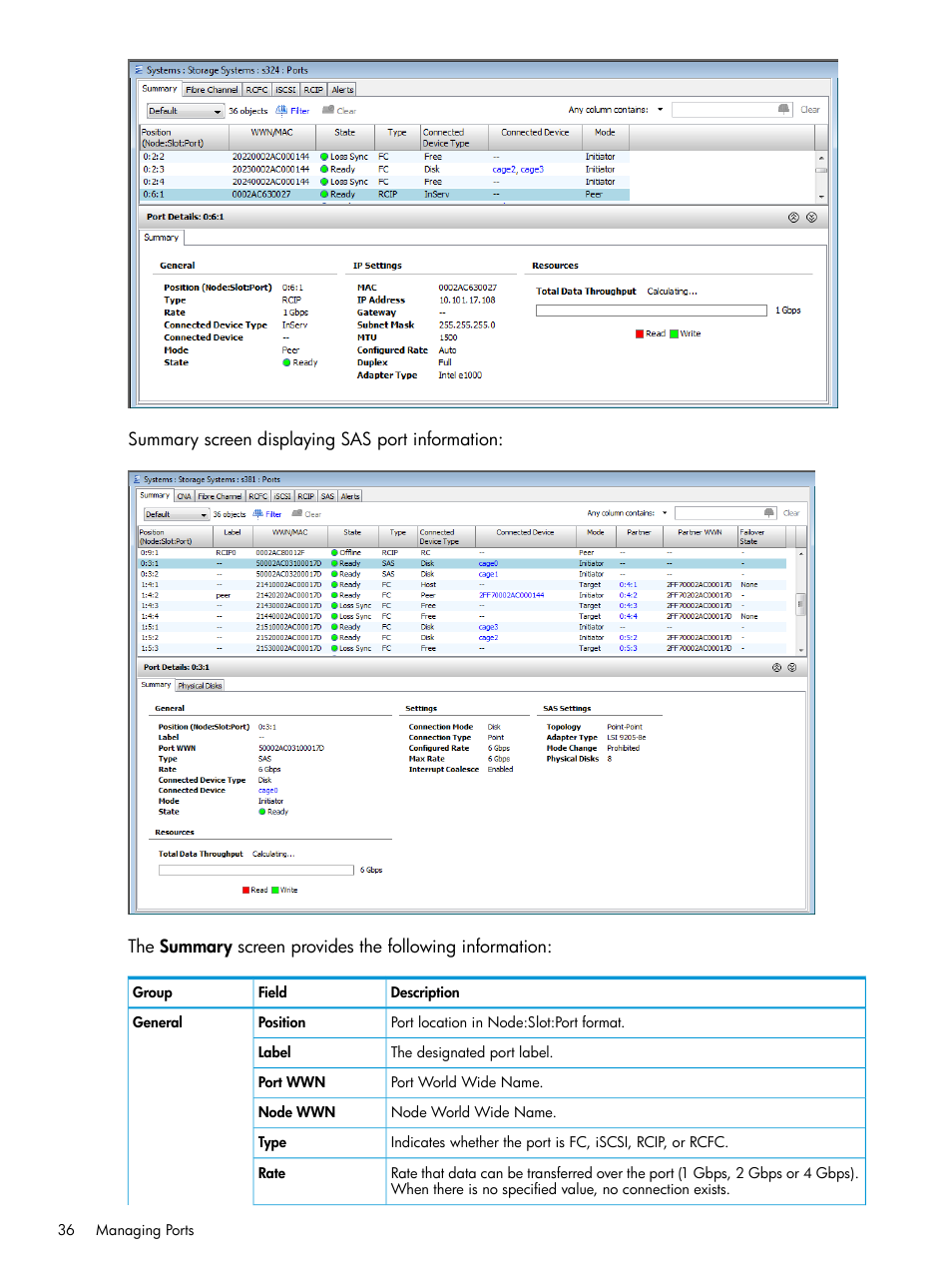The width and height of the screenshot is (952, 1269).
Task: Open 'Any column contains' dropdown in s324 window
Action: [660, 110]
